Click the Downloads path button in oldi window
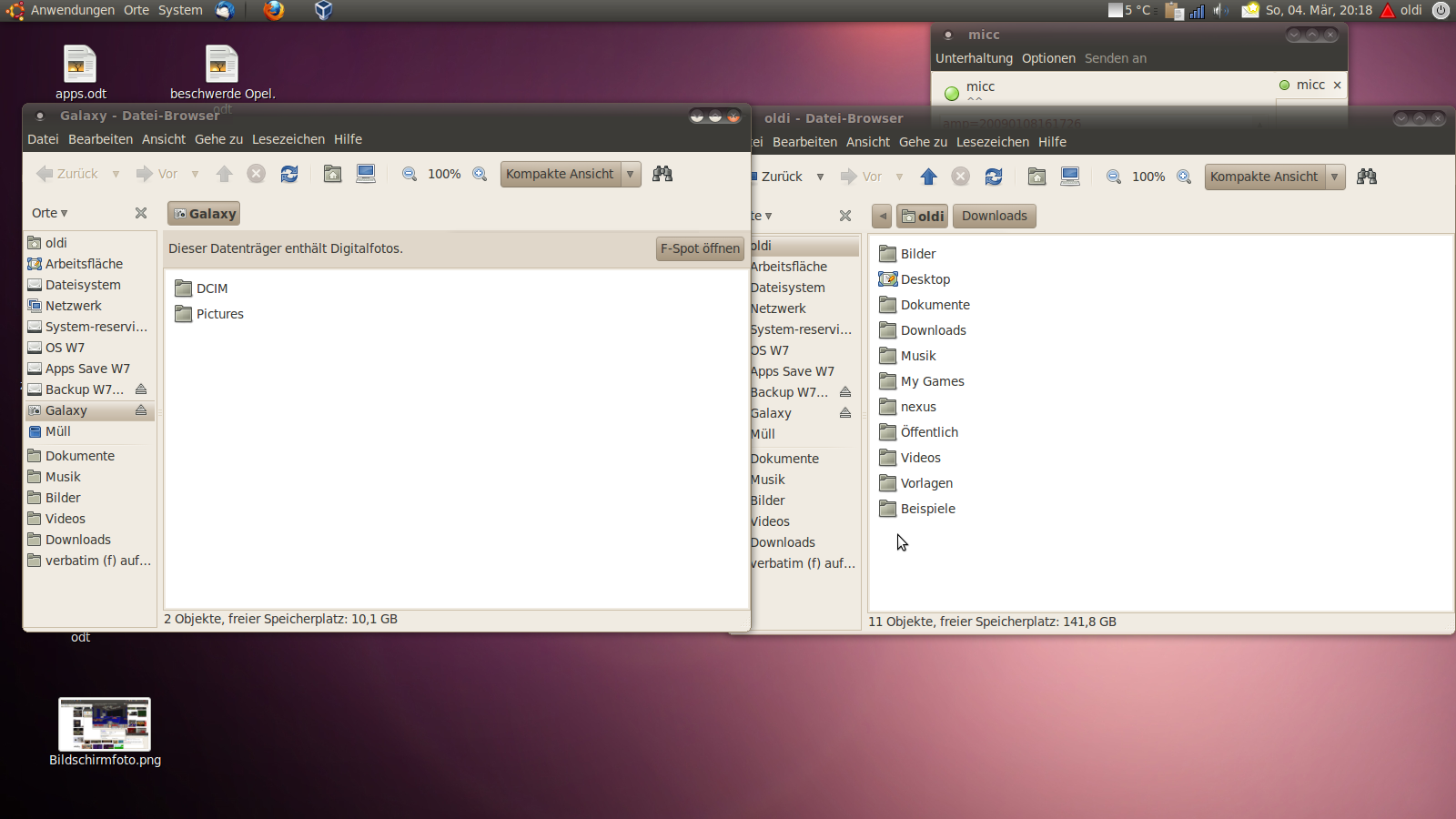Image resolution: width=1456 pixels, height=819 pixels. (994, 216)
